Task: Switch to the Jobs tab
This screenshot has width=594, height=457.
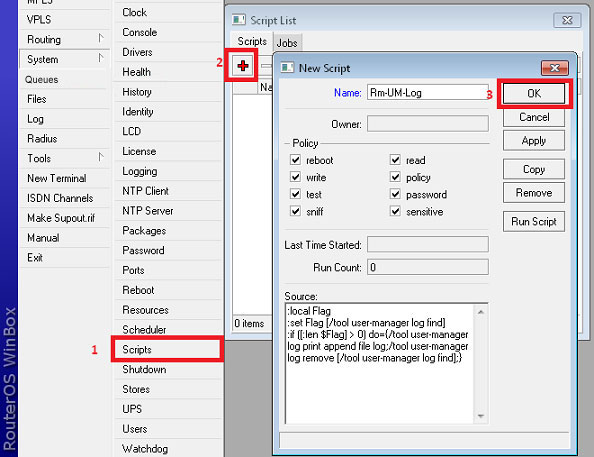Action: (287, 43)
